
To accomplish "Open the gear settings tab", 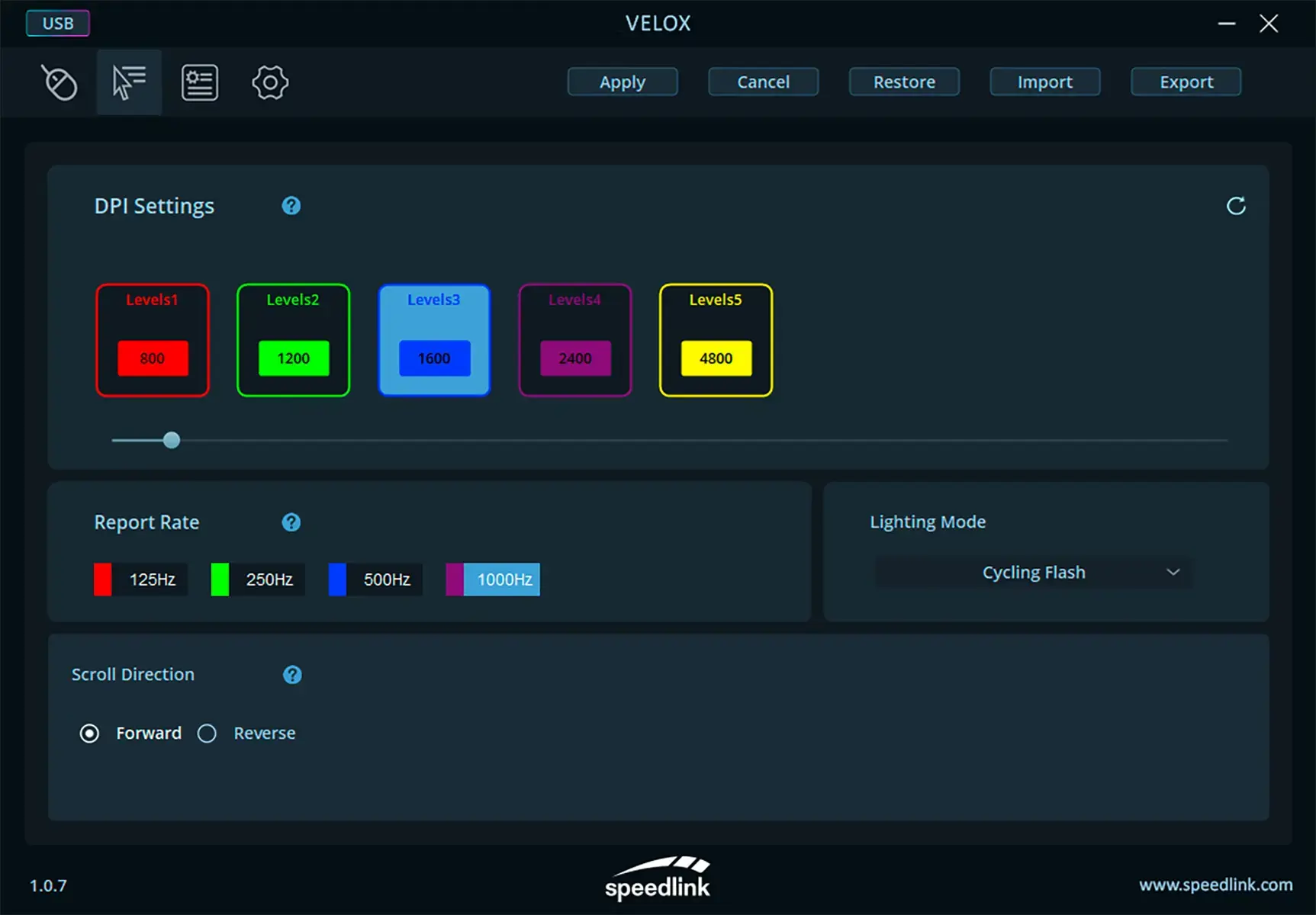I will point(270,82).
